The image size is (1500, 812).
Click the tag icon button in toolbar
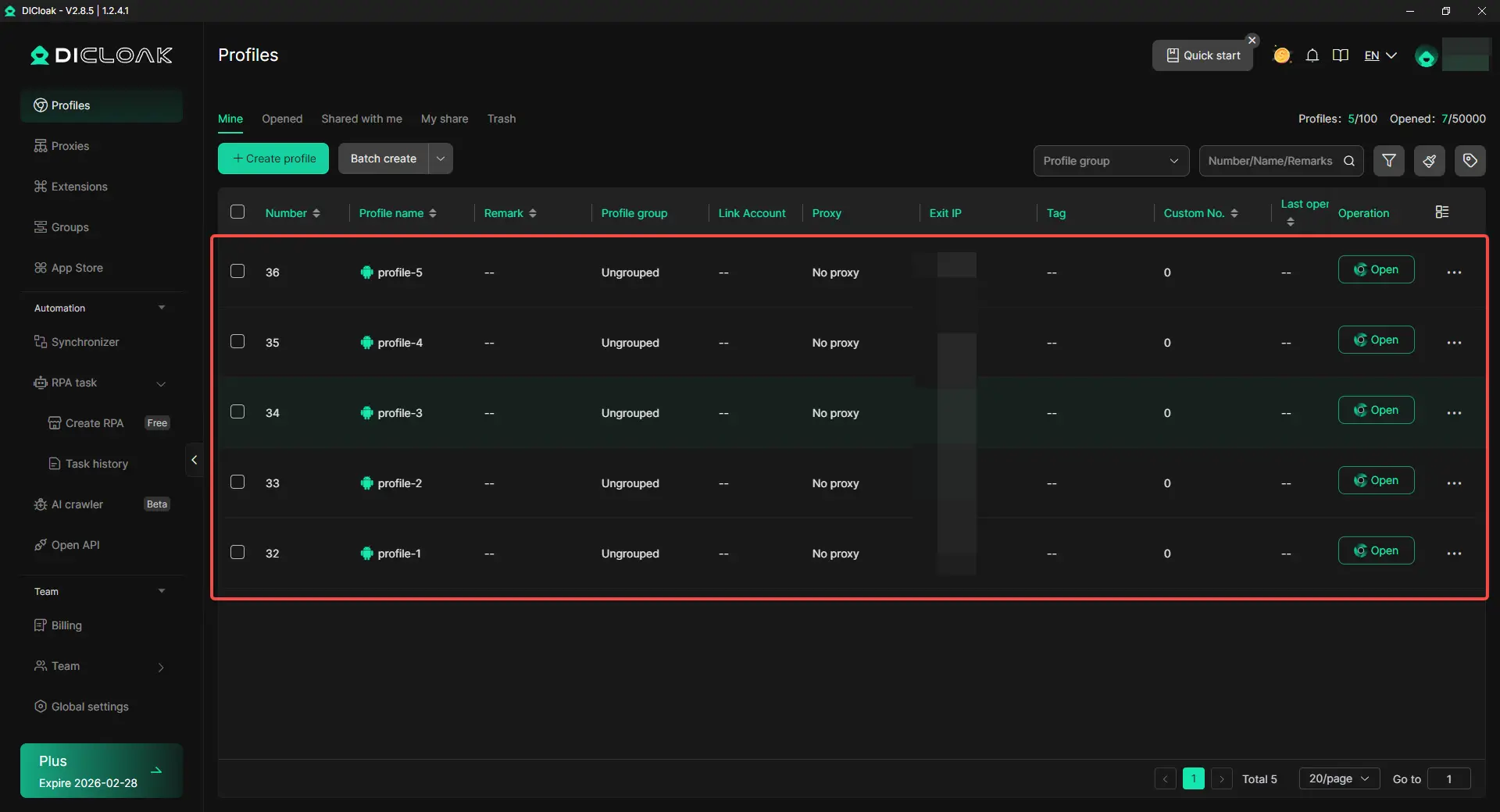point(1470,161)
